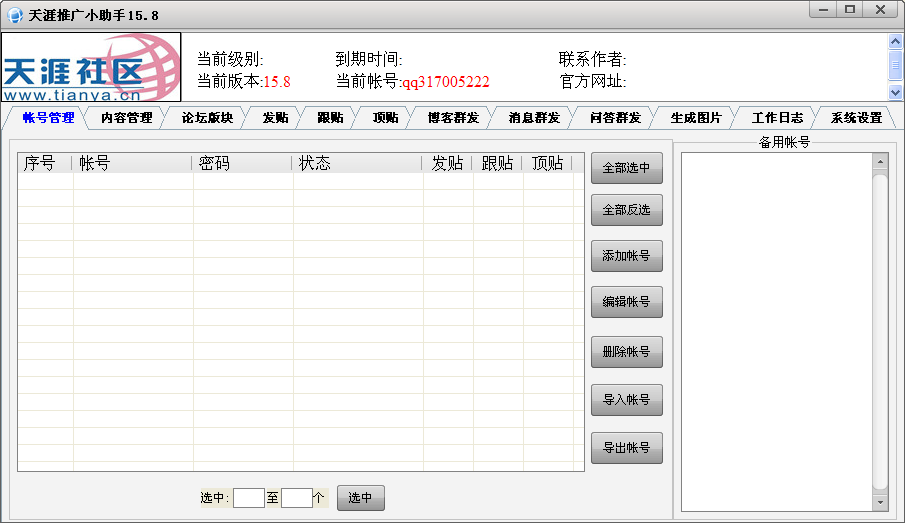Click the header panel scrollbar thumb
The width and height of the screenshot is (905, 523).
click(x=895, y=65)
